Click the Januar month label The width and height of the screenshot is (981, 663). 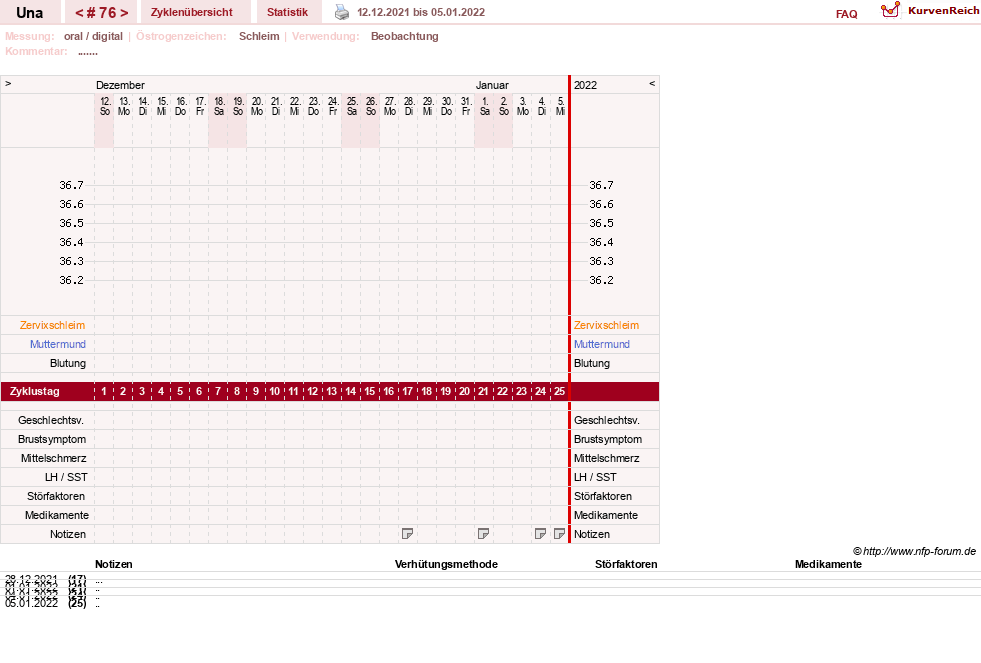click(x=492, y=85)
